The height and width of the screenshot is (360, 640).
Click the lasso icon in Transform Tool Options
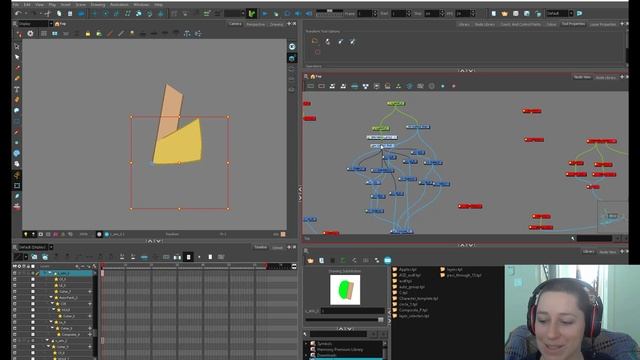(x=315, y=41)
